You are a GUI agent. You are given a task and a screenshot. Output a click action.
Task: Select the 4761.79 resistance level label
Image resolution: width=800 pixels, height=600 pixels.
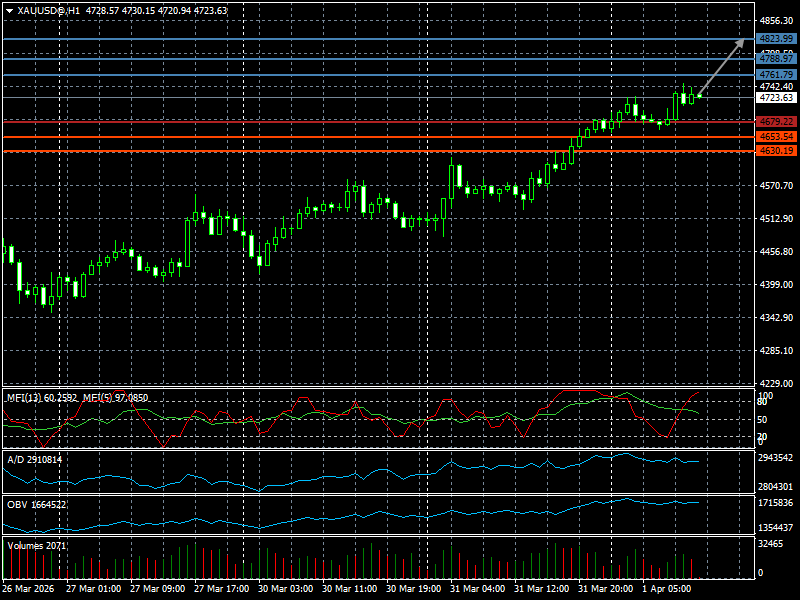click(776, 75)
